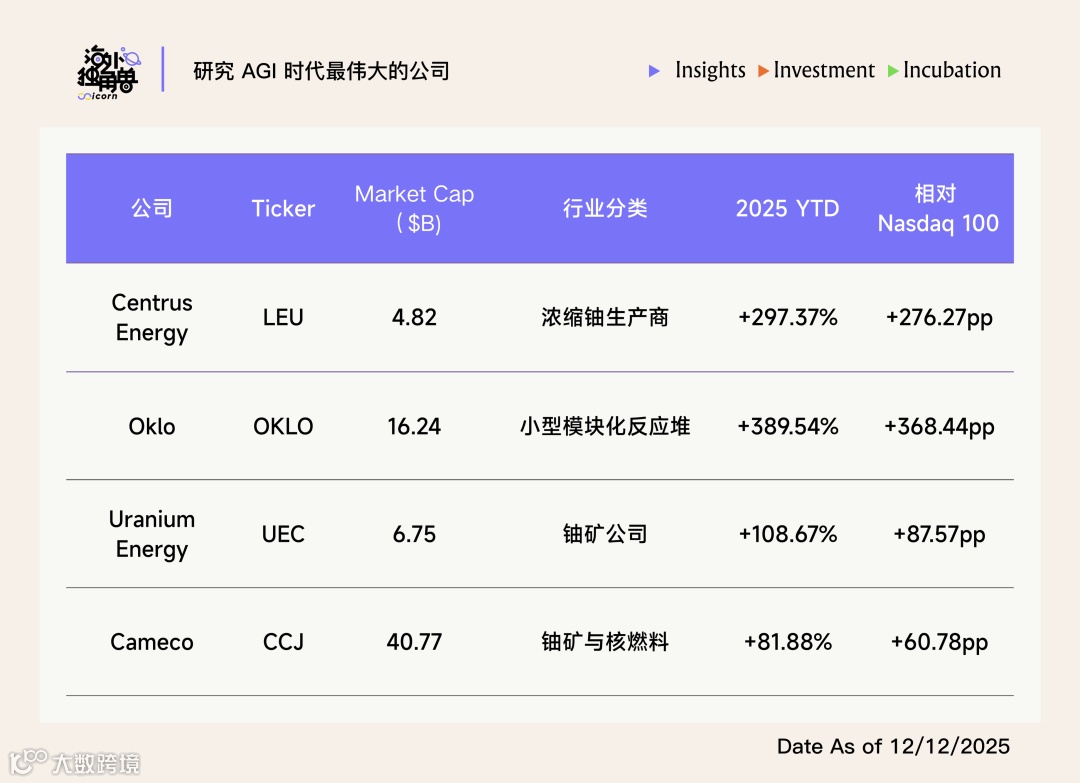Select the OKLO ticker cell
Viewport: 1080px width, 783px height.
pyautogui.click(x=283, y=426)
